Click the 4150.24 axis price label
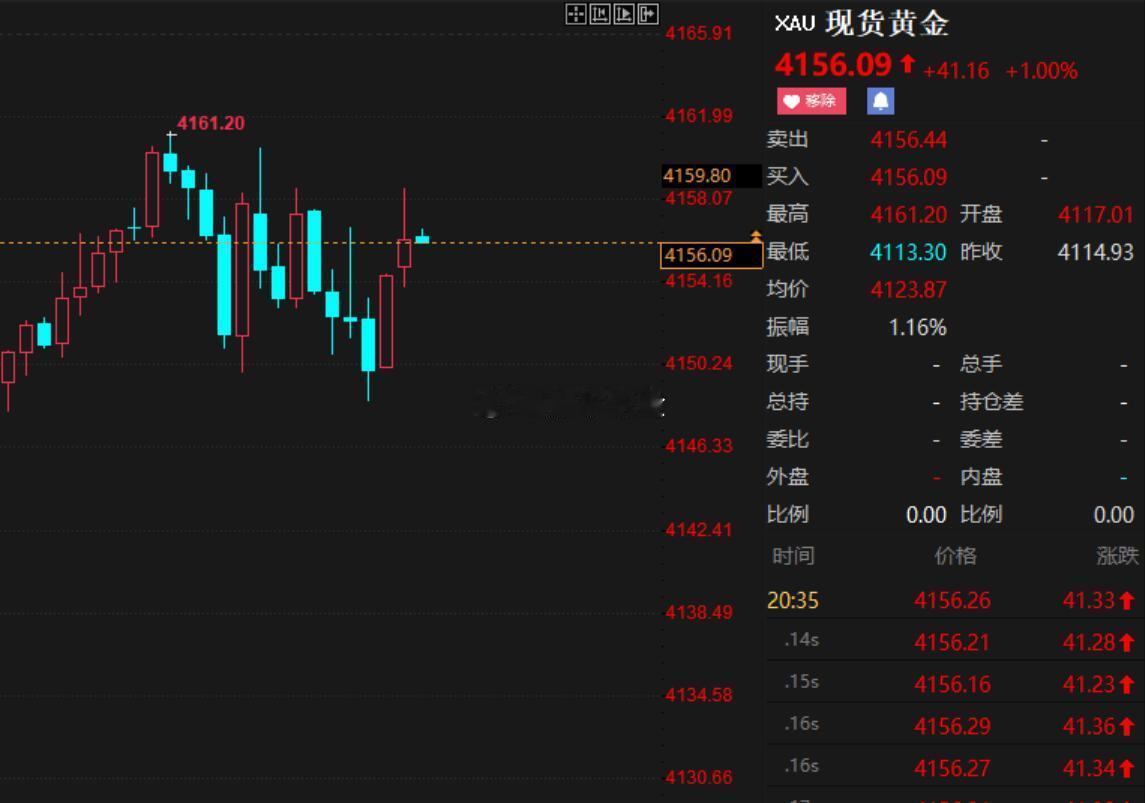Screen dimensions: 1145x803 [698, 363]
